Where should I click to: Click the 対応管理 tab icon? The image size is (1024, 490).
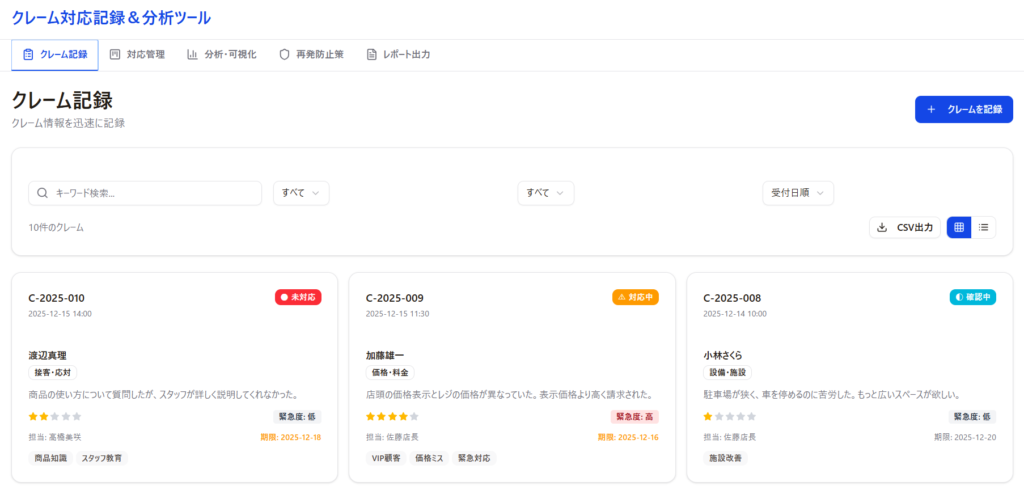pyautogui.click(x=115, y=55)
